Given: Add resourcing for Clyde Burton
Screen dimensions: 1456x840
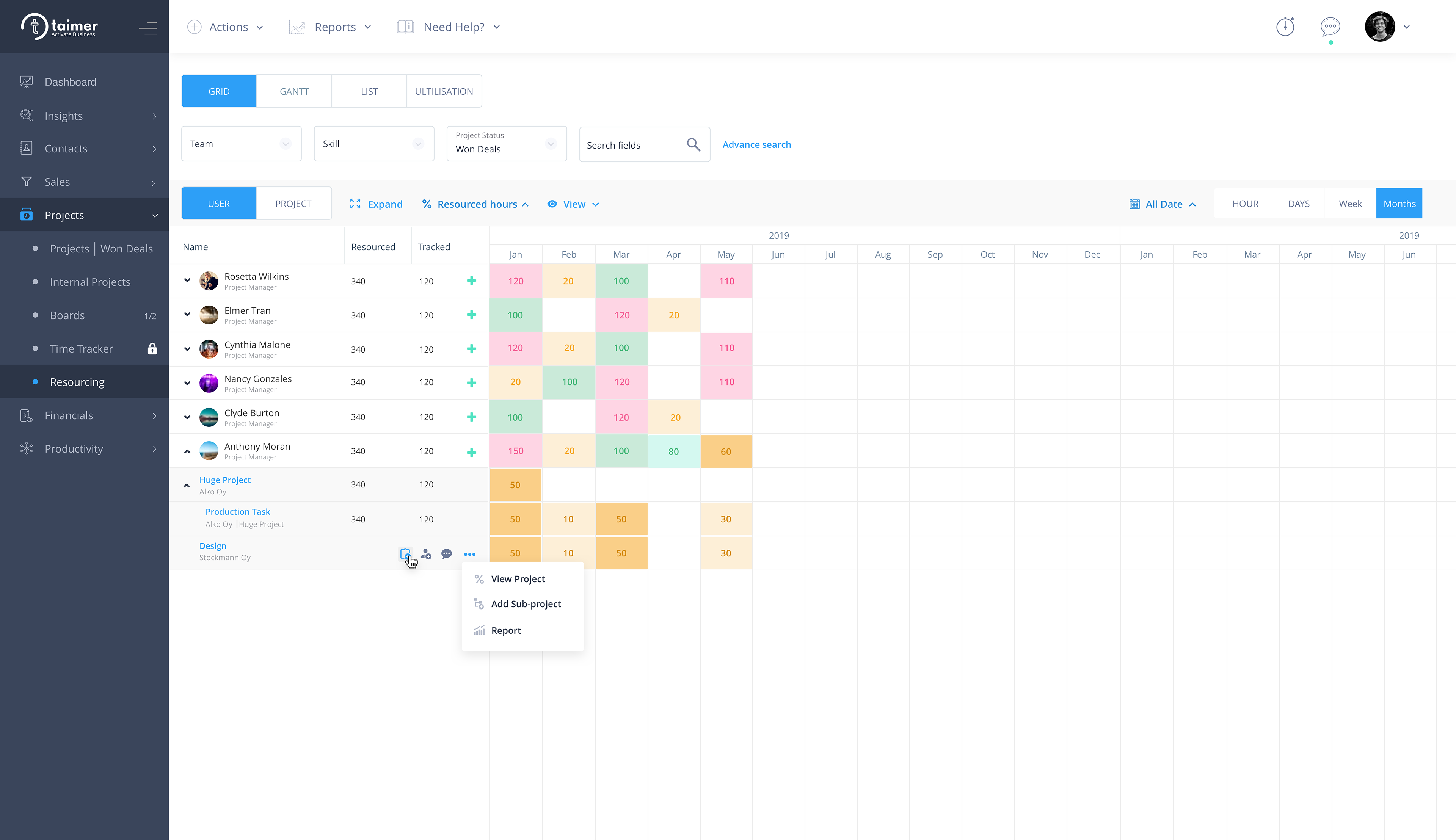Looking at the screenshot, I should click(x=471, y=417).
